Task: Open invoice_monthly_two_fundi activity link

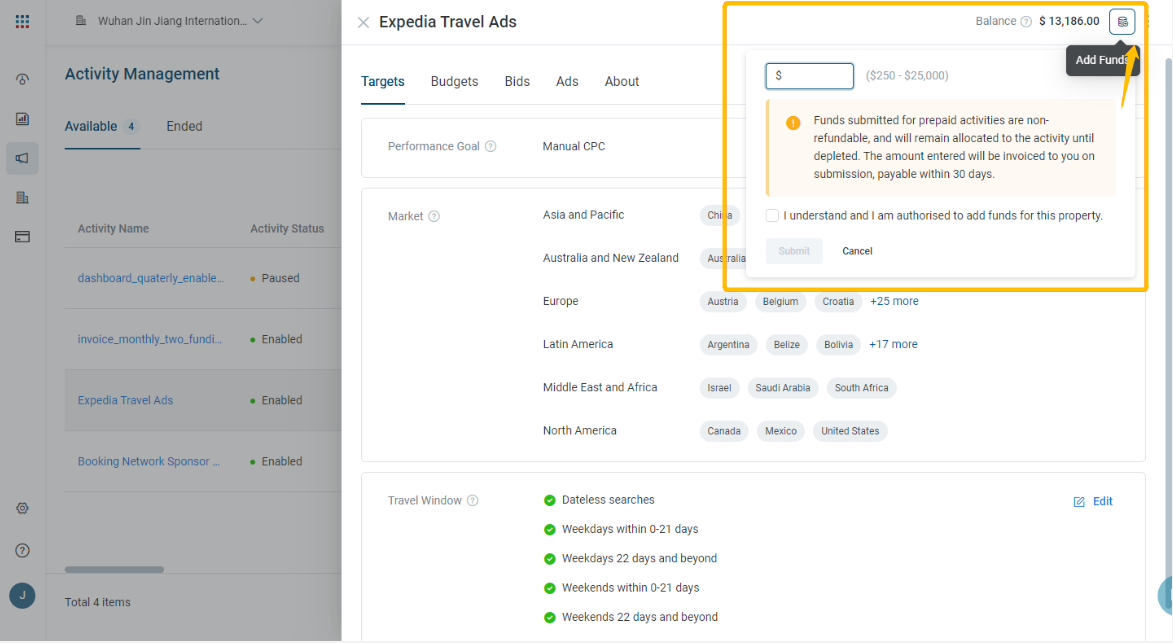Action: click(150, 339)
